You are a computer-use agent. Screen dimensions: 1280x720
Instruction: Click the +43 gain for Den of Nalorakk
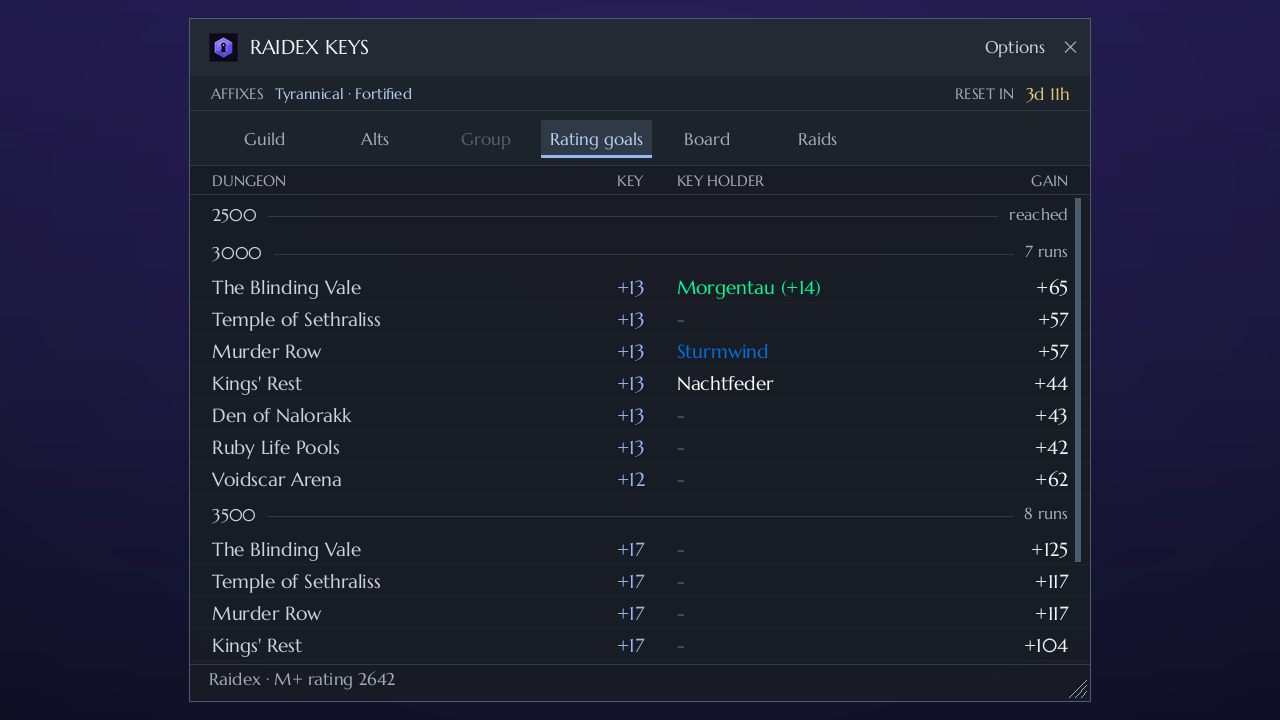click(x=1052, y=416)
